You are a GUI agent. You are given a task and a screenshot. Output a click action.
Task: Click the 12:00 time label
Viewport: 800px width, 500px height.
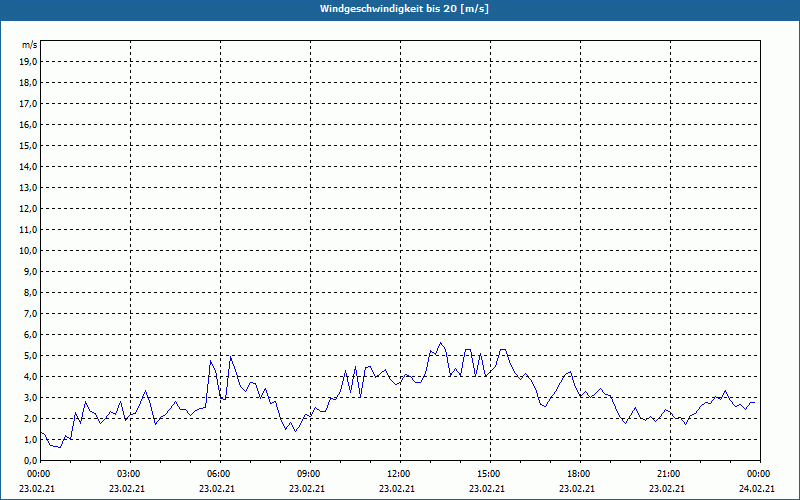click(x=398, y=474)
